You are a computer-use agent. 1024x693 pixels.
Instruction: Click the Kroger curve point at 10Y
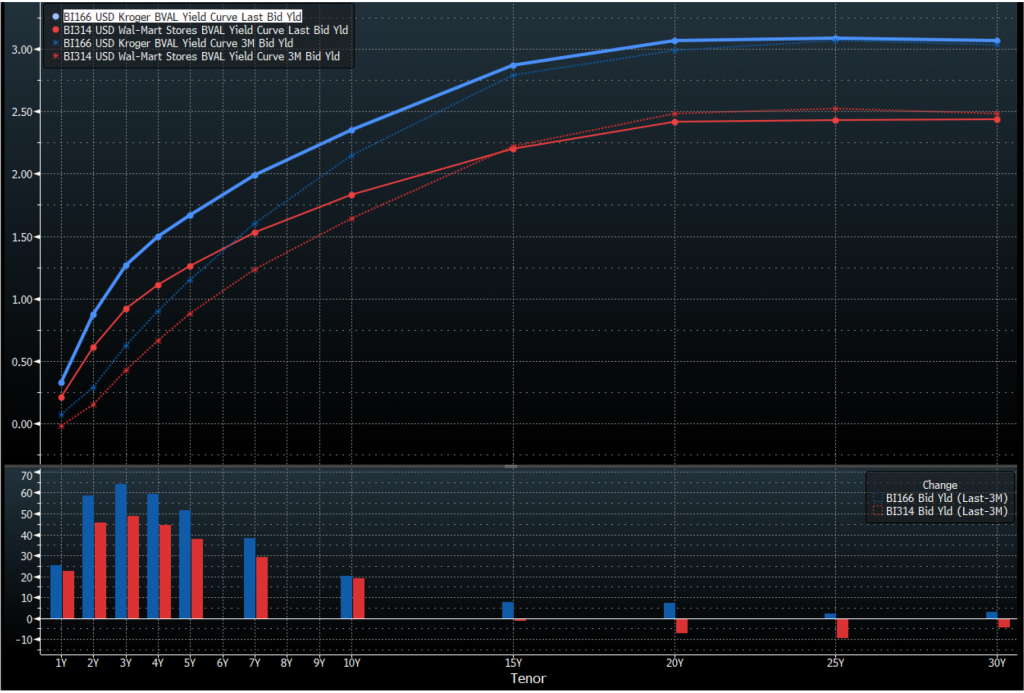pyautogui.click(x=351, y=130)
